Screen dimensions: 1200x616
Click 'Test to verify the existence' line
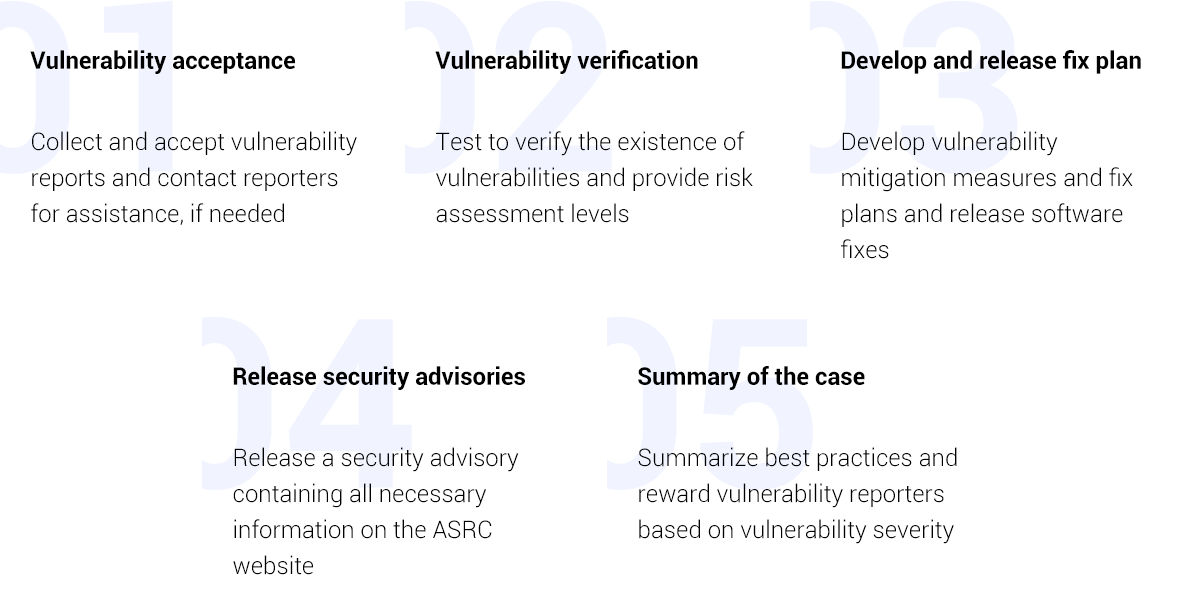(x=590, y=142)
